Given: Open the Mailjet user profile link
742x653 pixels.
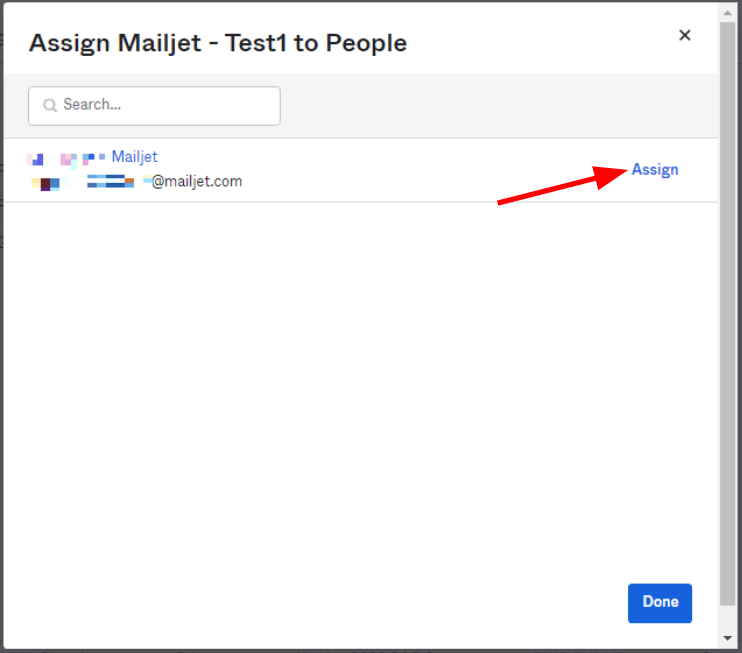Looking at the screenshot, I should tap(134, 157).
